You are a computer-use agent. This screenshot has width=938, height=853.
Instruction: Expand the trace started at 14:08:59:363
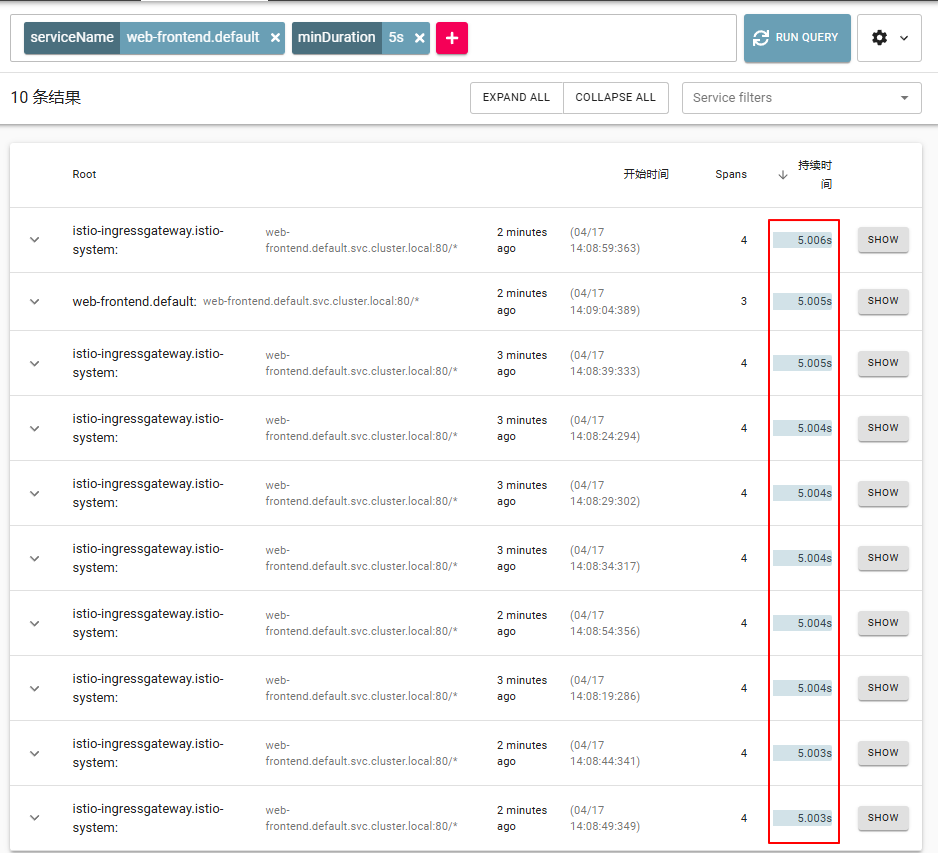tap(35, 240)
